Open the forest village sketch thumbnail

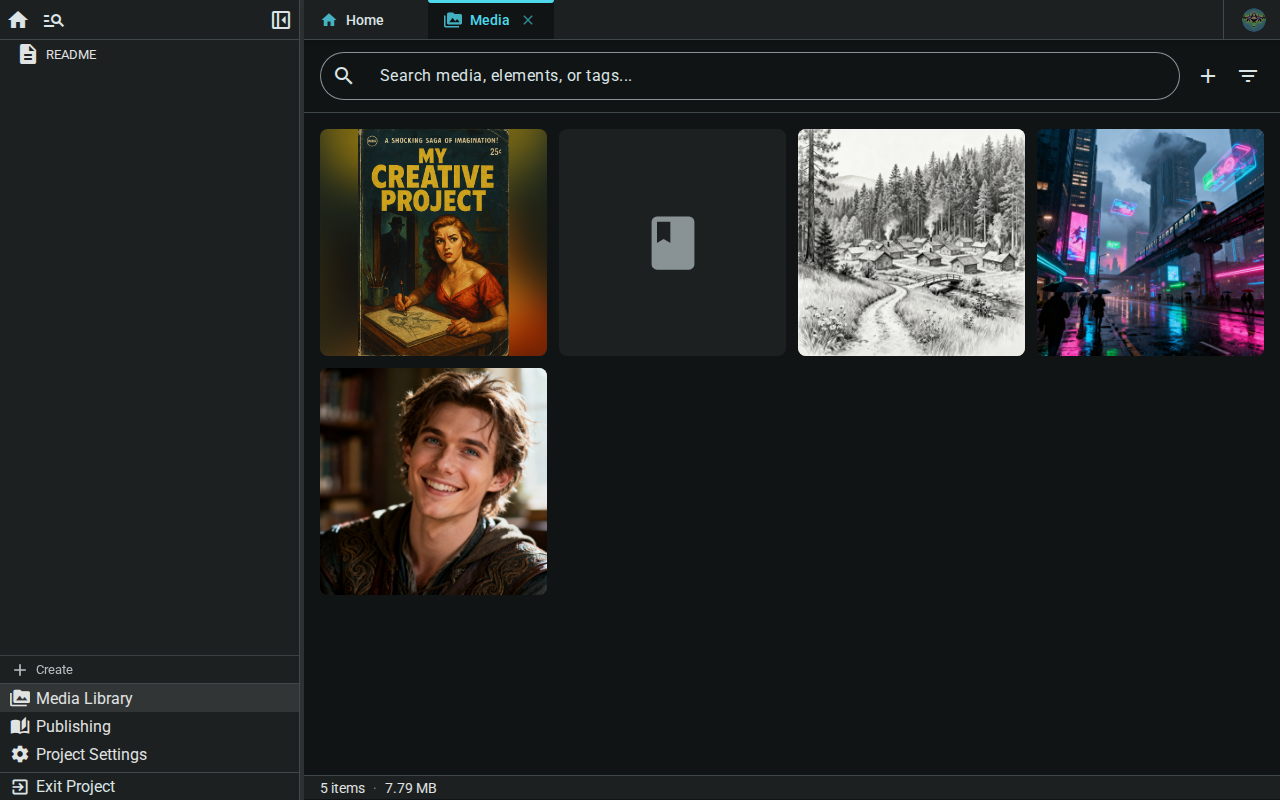[x=911, y=242]
